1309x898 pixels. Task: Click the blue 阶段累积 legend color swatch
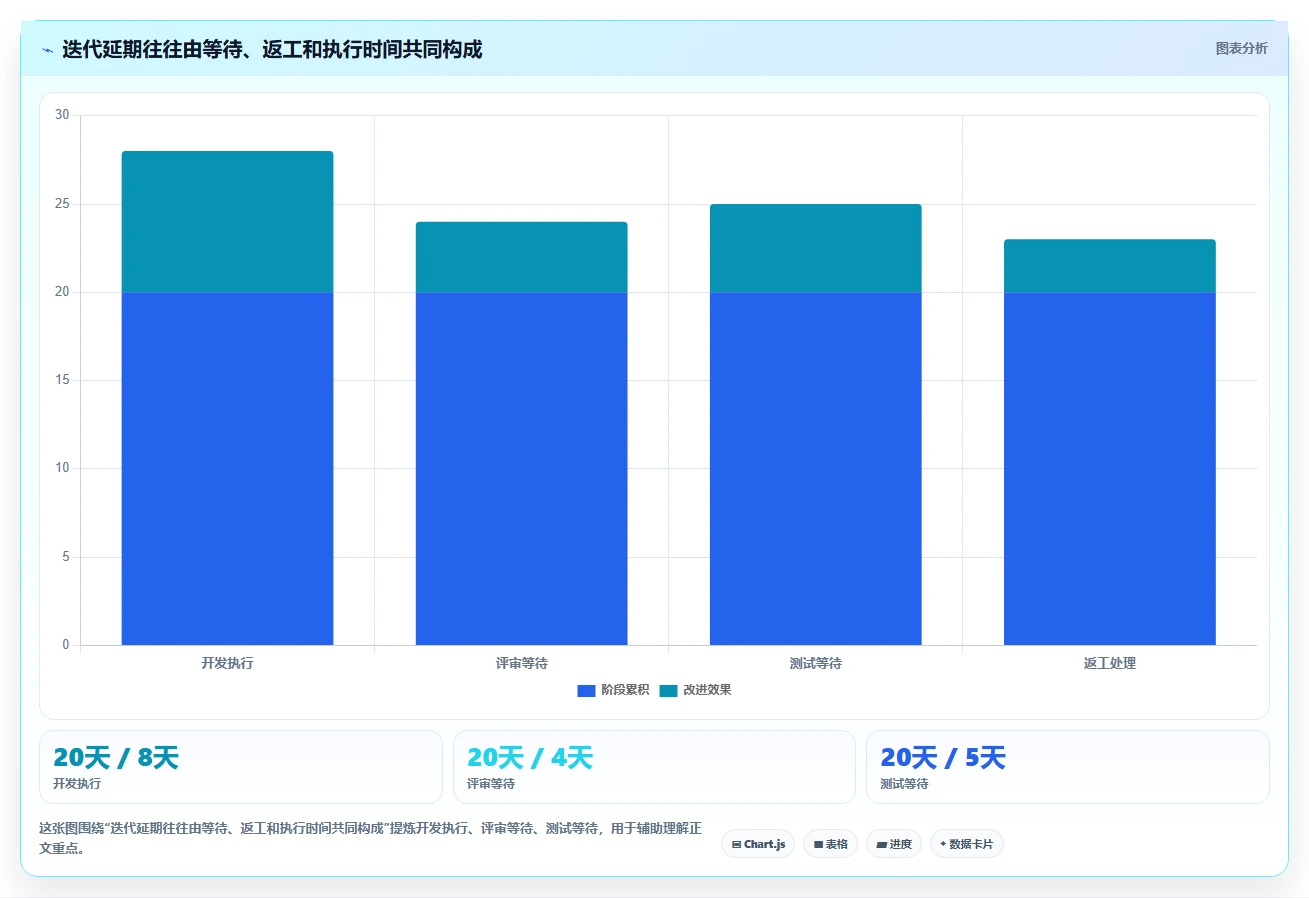click(x=586, y=690)
